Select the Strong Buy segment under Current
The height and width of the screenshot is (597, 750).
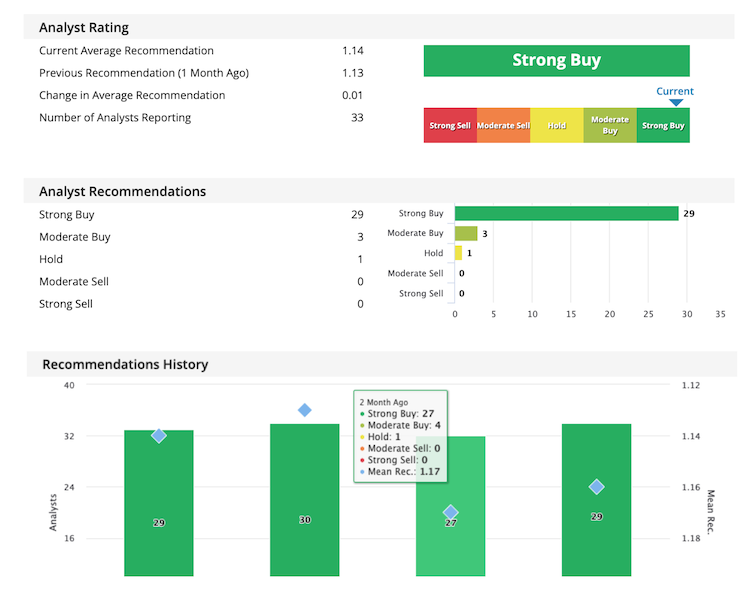[663, 126]
